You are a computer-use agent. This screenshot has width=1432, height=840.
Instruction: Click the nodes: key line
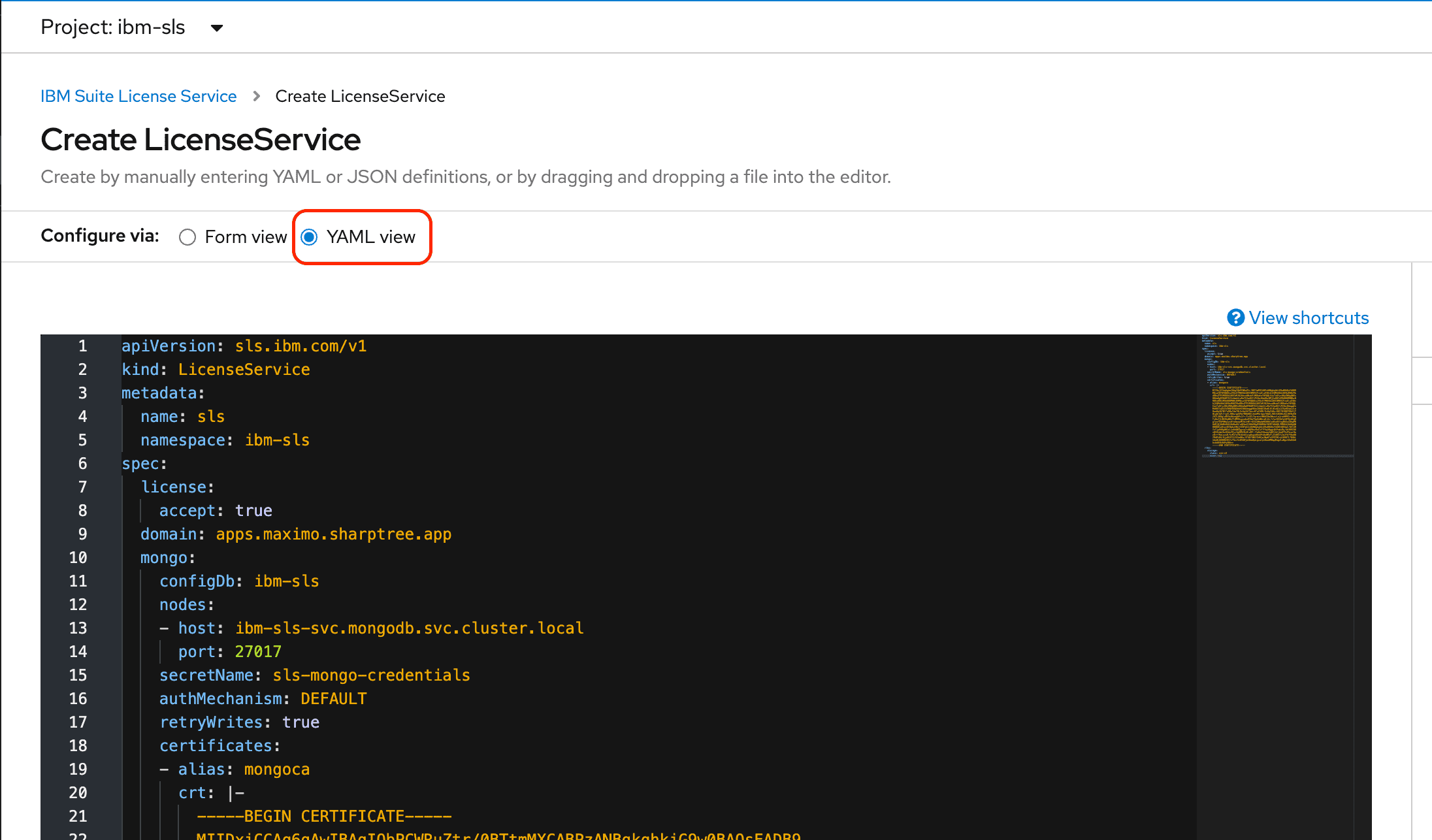[x=187, y=605]
